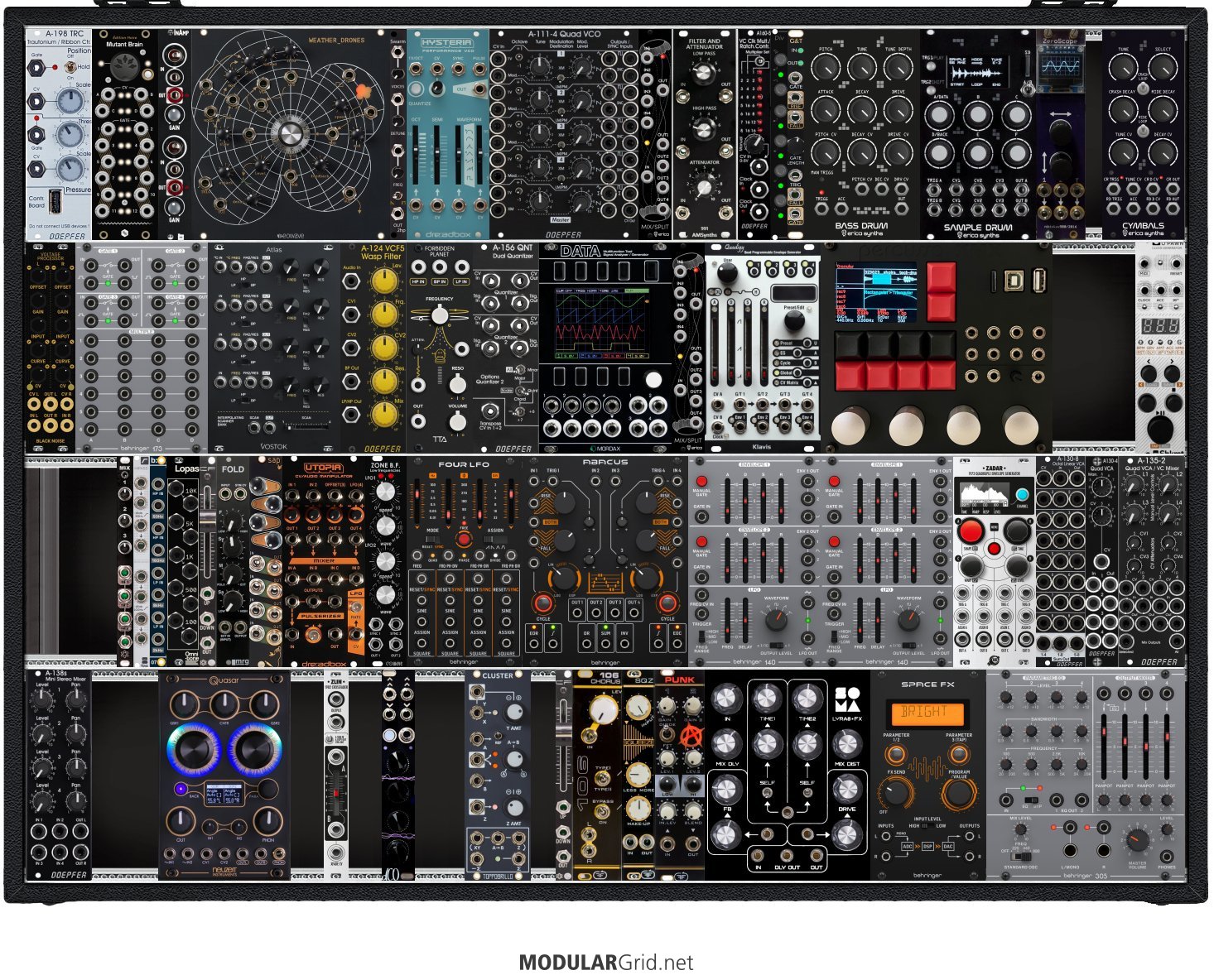Select the SOMA Lyra8-FX module
1214x980 pixels.
click(788, 774)
